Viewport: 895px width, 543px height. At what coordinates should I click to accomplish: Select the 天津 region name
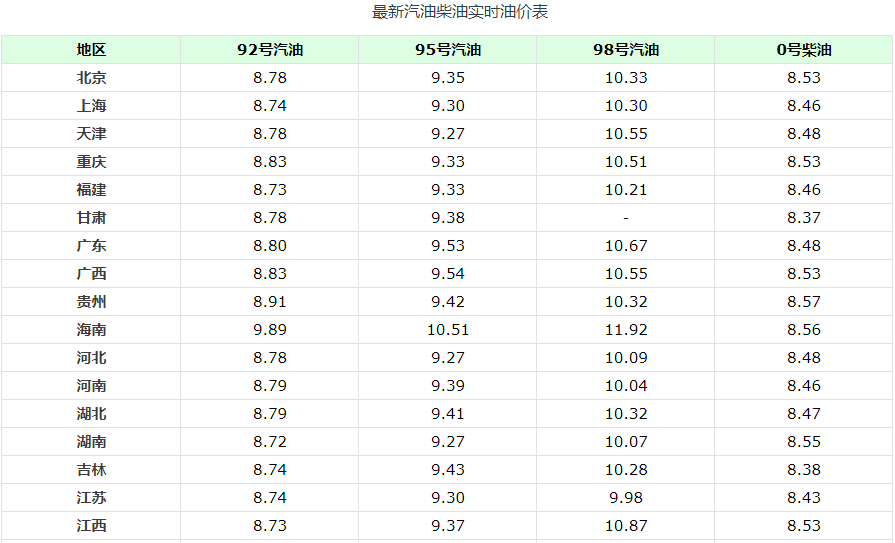tap(91, 134)
